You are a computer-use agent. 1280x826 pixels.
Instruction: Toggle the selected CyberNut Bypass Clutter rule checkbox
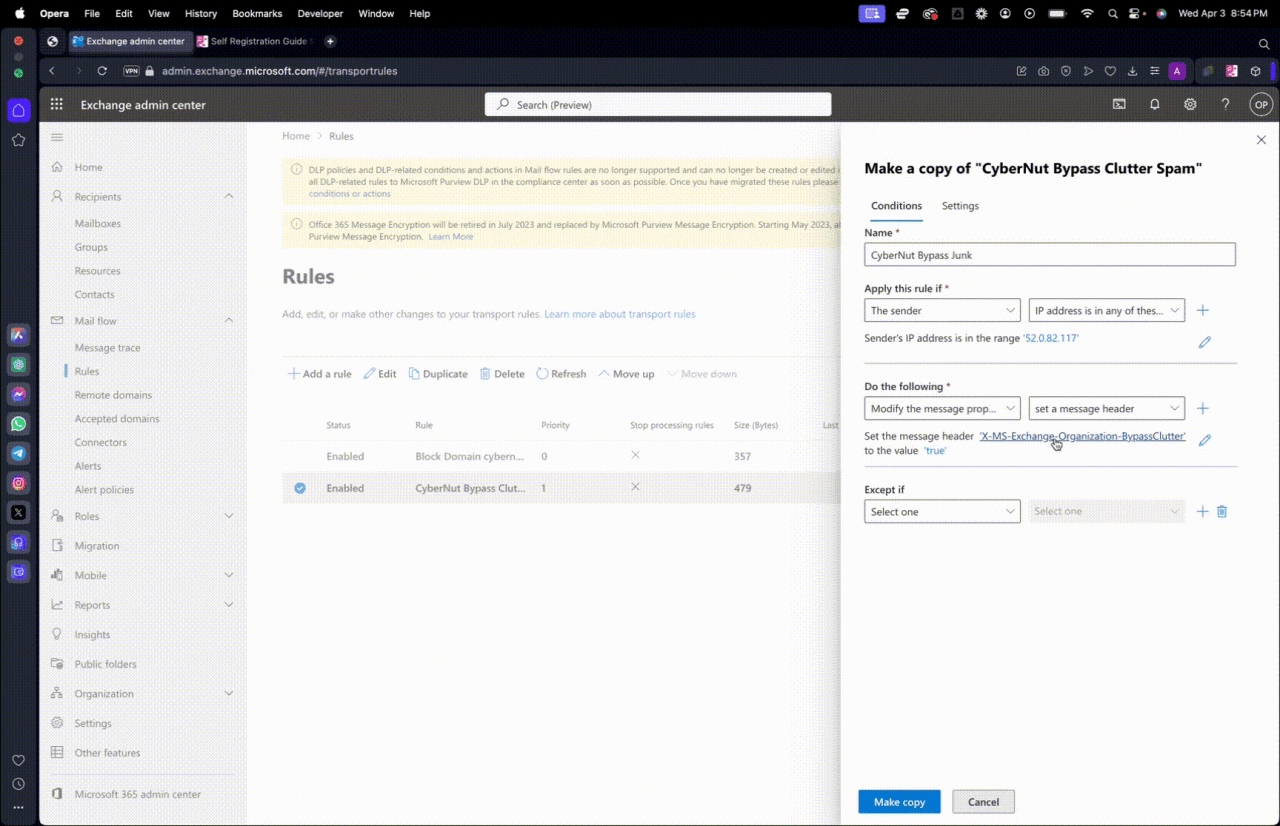[x=300, y=488]
